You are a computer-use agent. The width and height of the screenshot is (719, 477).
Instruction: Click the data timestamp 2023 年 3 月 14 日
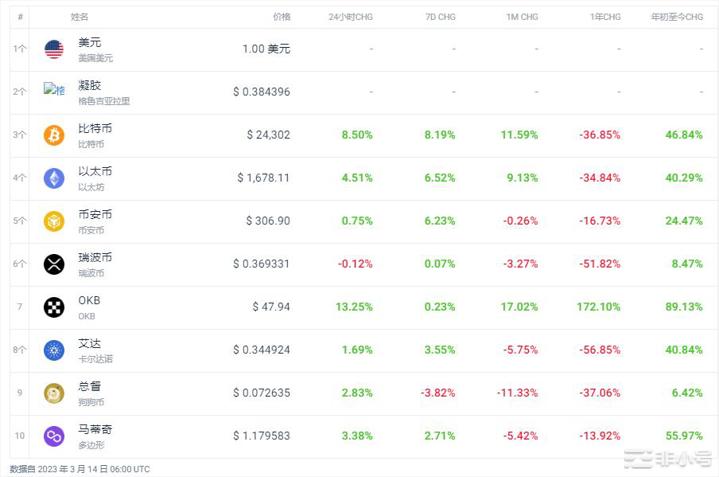[x=73, y=469]
